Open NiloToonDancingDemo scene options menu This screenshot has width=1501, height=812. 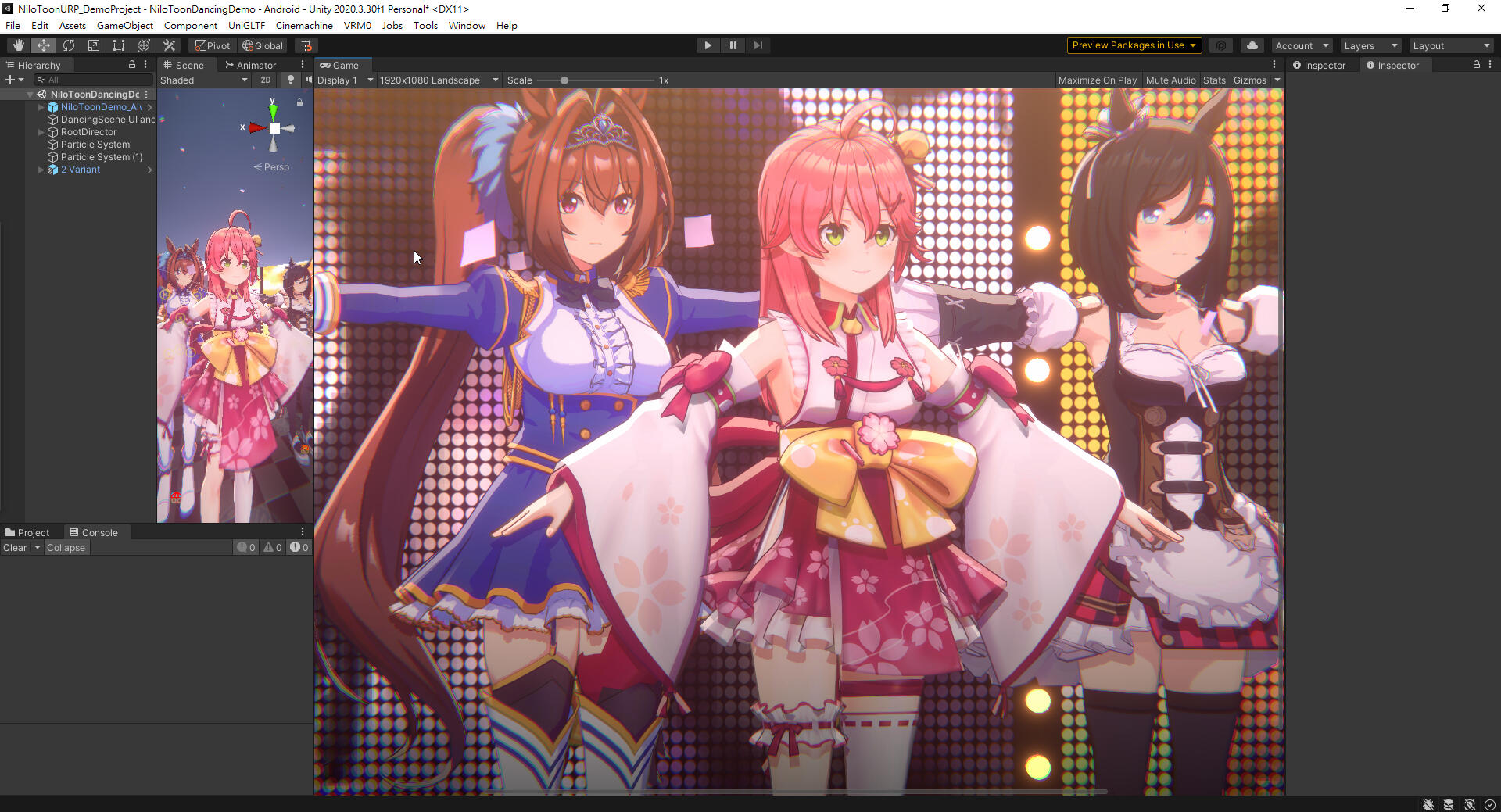pos(146,94)
